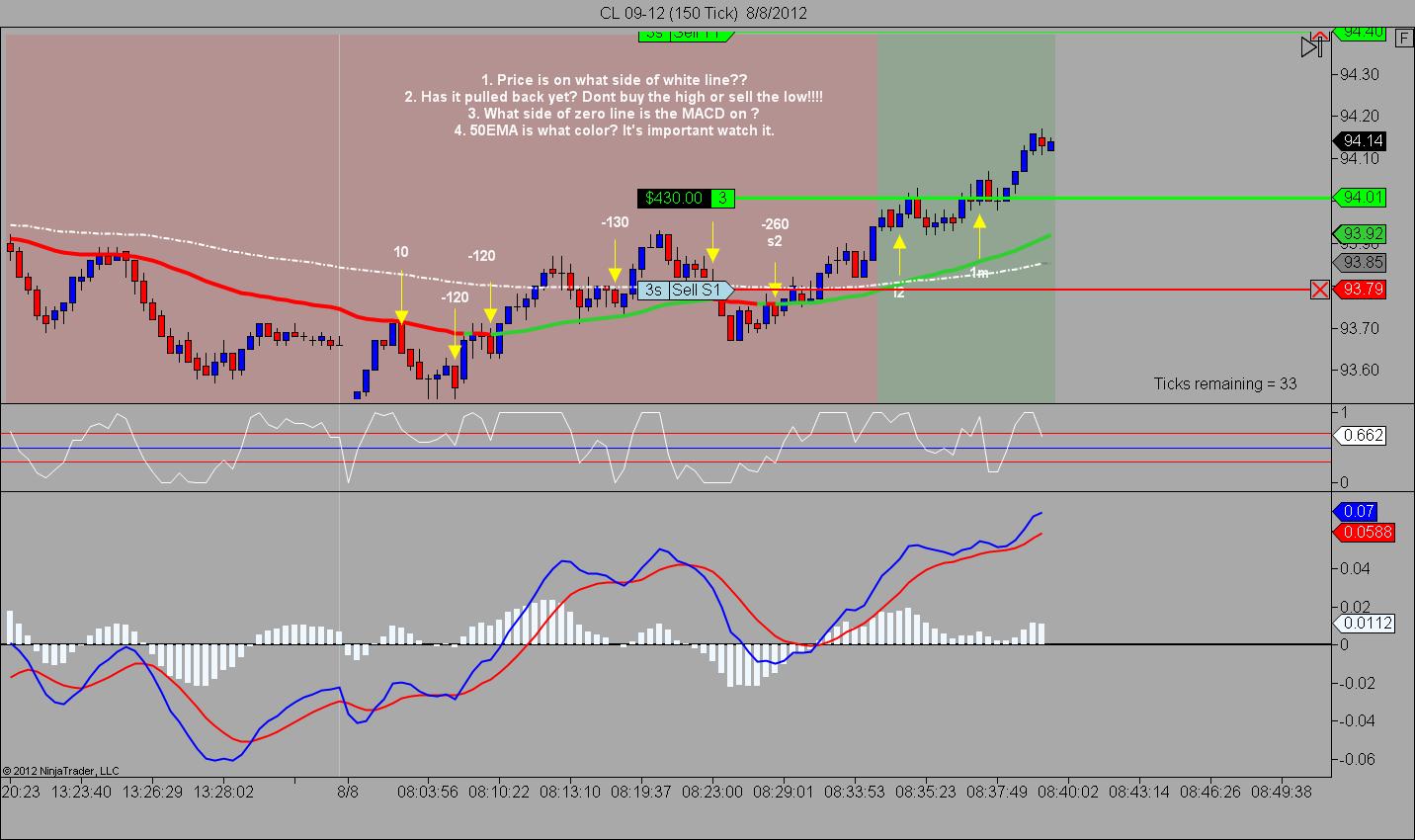Viewport: 1415px width, 840px height.
Task: Click the 0.02 MACD axis label
Action: tap(1355, 607)
